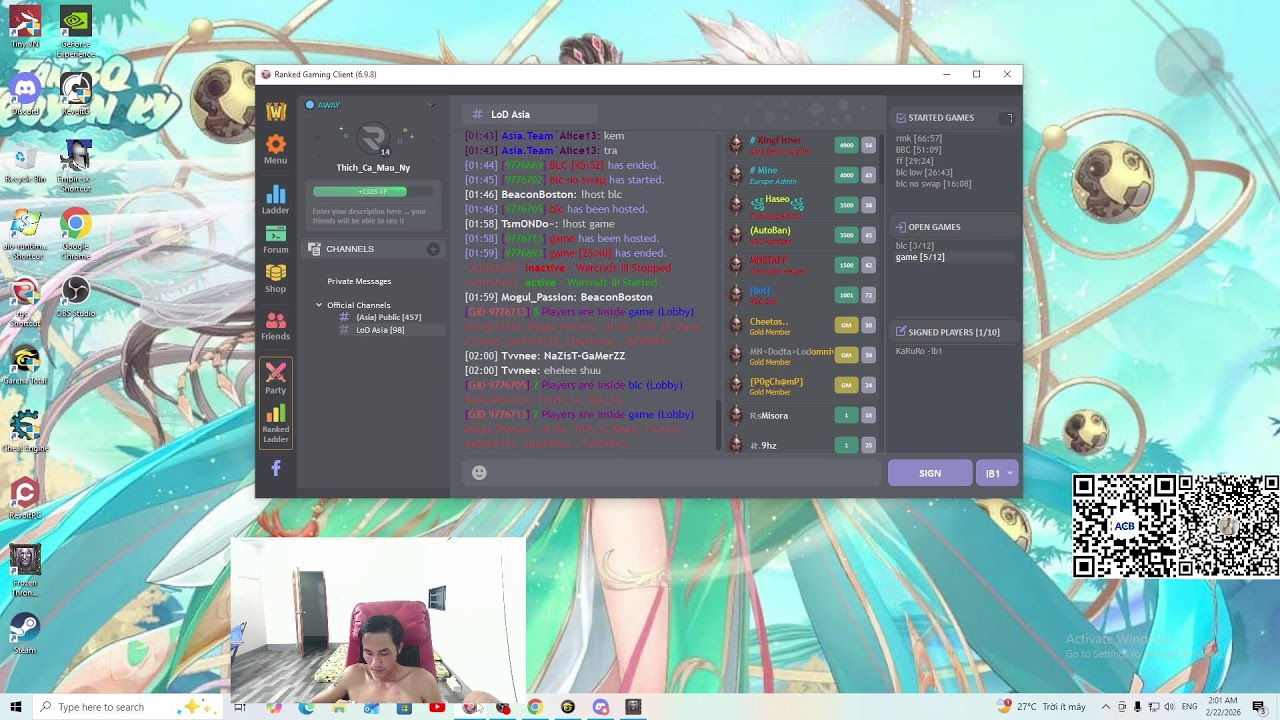
Task: Add a channel with the plus icon
Action: 433,249
